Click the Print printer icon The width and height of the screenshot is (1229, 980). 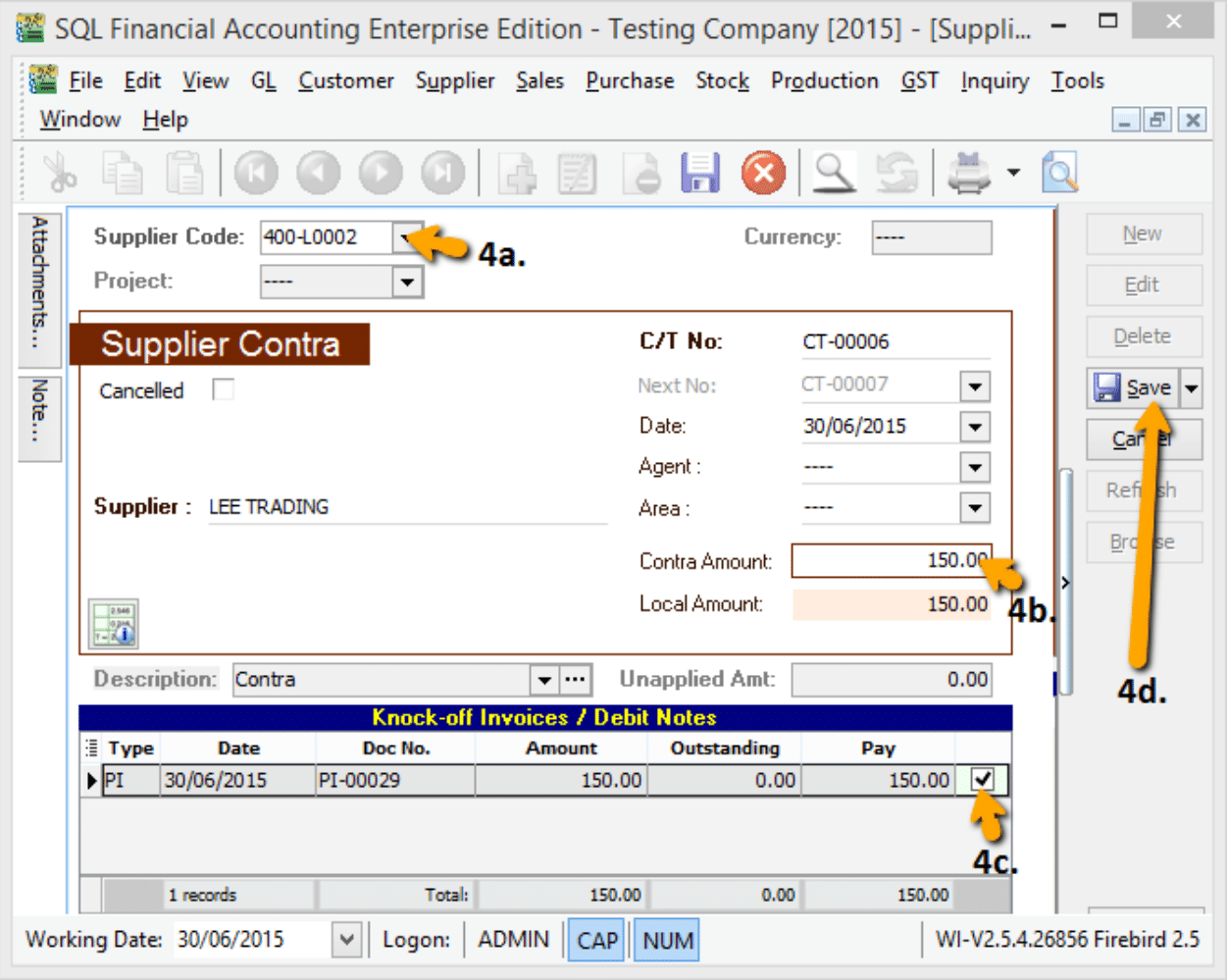(968, 174)
